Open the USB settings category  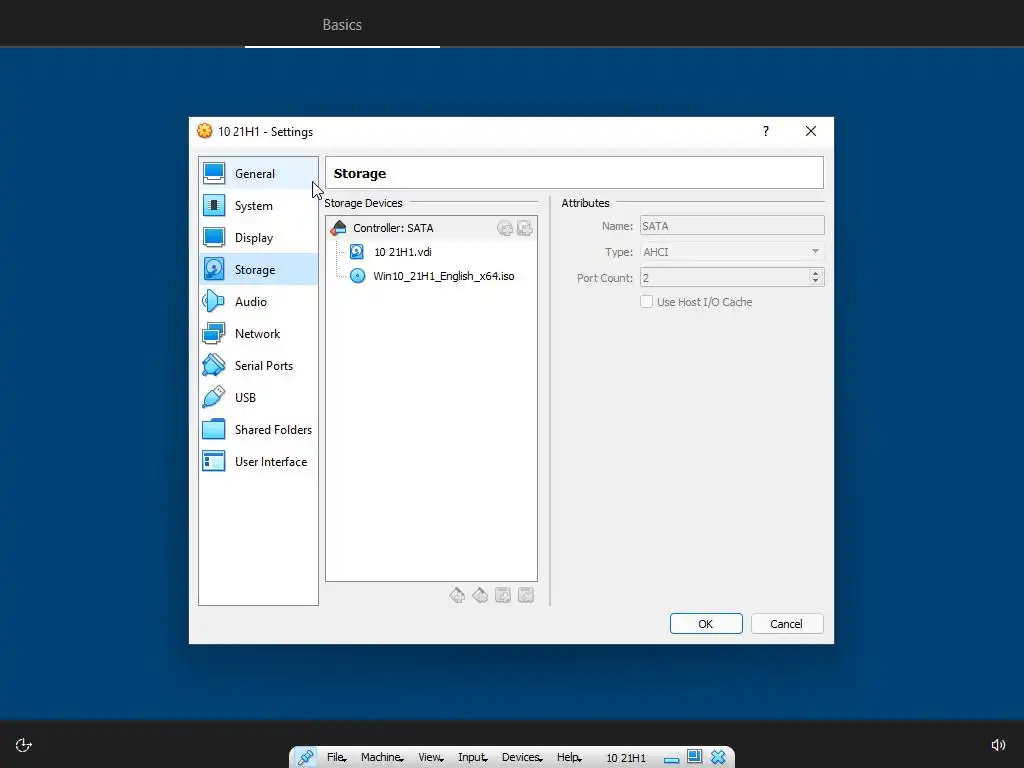click(258, 398)
